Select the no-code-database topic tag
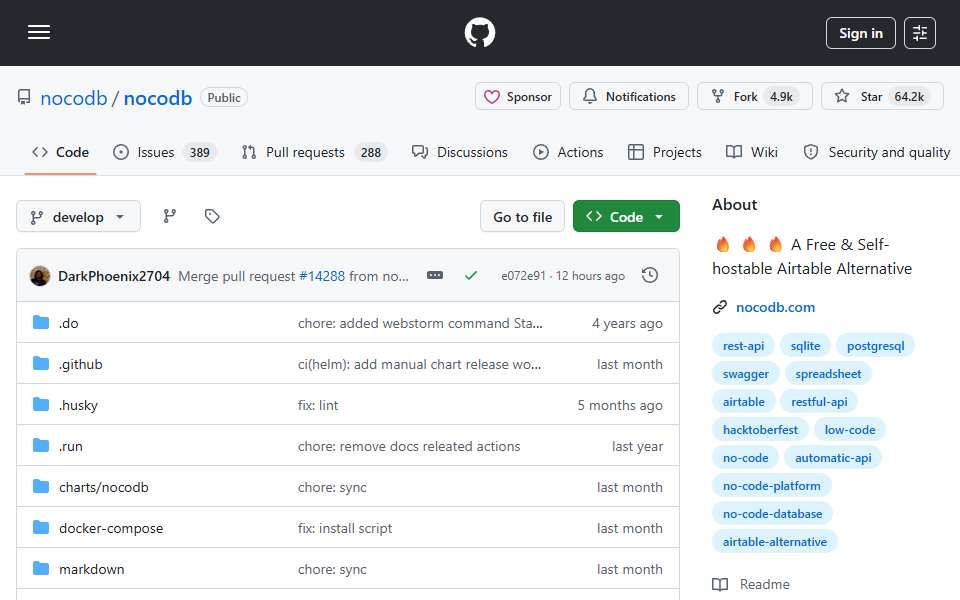Image resolution: width=960 pixels, height=600 pixels. point(772,514)
